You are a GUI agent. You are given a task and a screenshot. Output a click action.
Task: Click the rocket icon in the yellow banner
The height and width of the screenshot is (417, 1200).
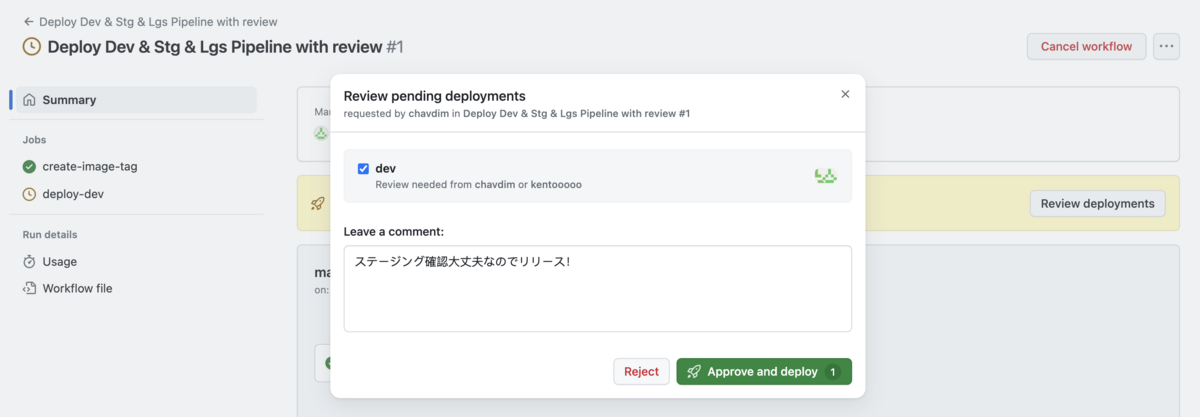click(318, 203)
